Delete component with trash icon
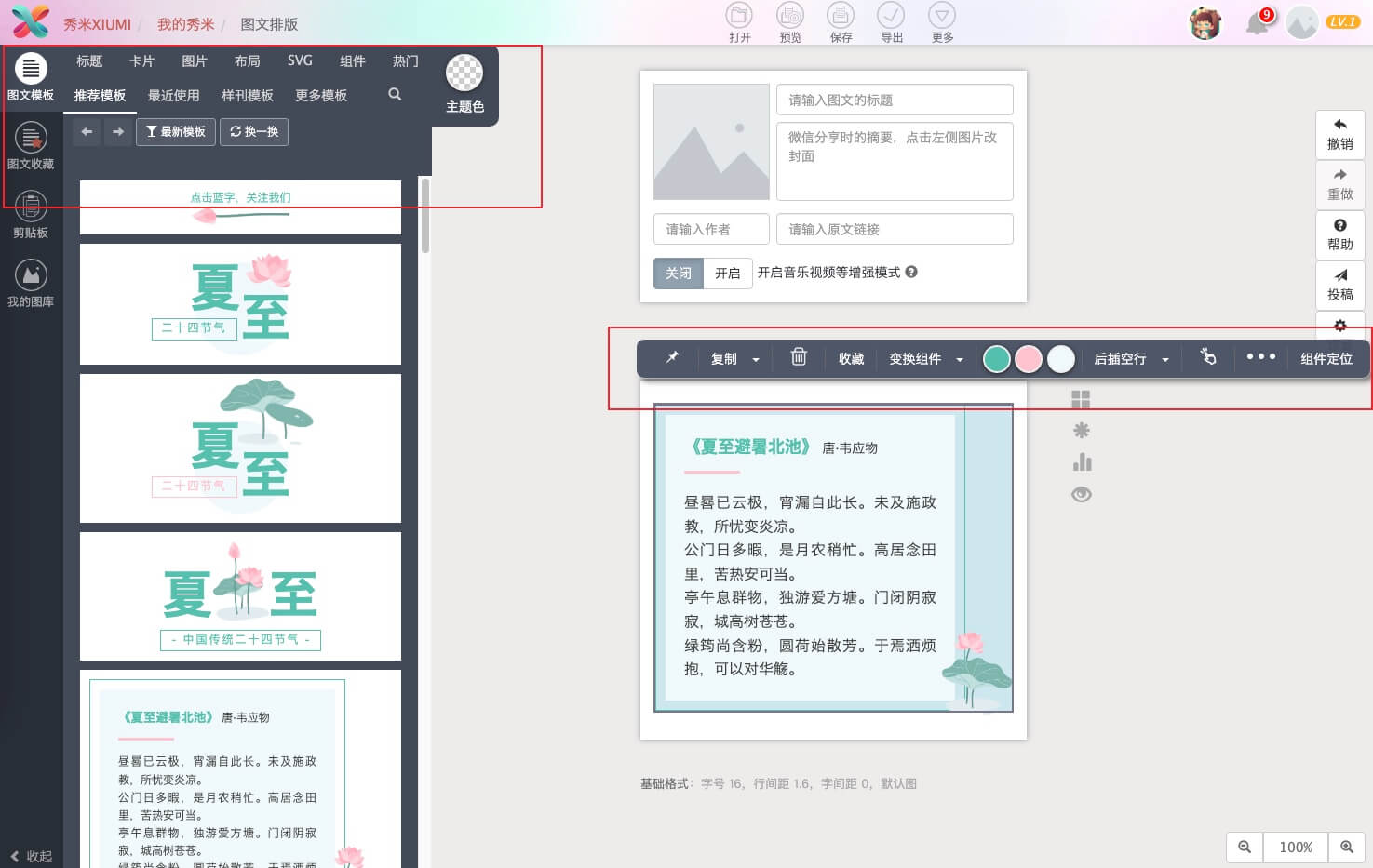This screenshot has height=868, width=1373. (799, 357)
